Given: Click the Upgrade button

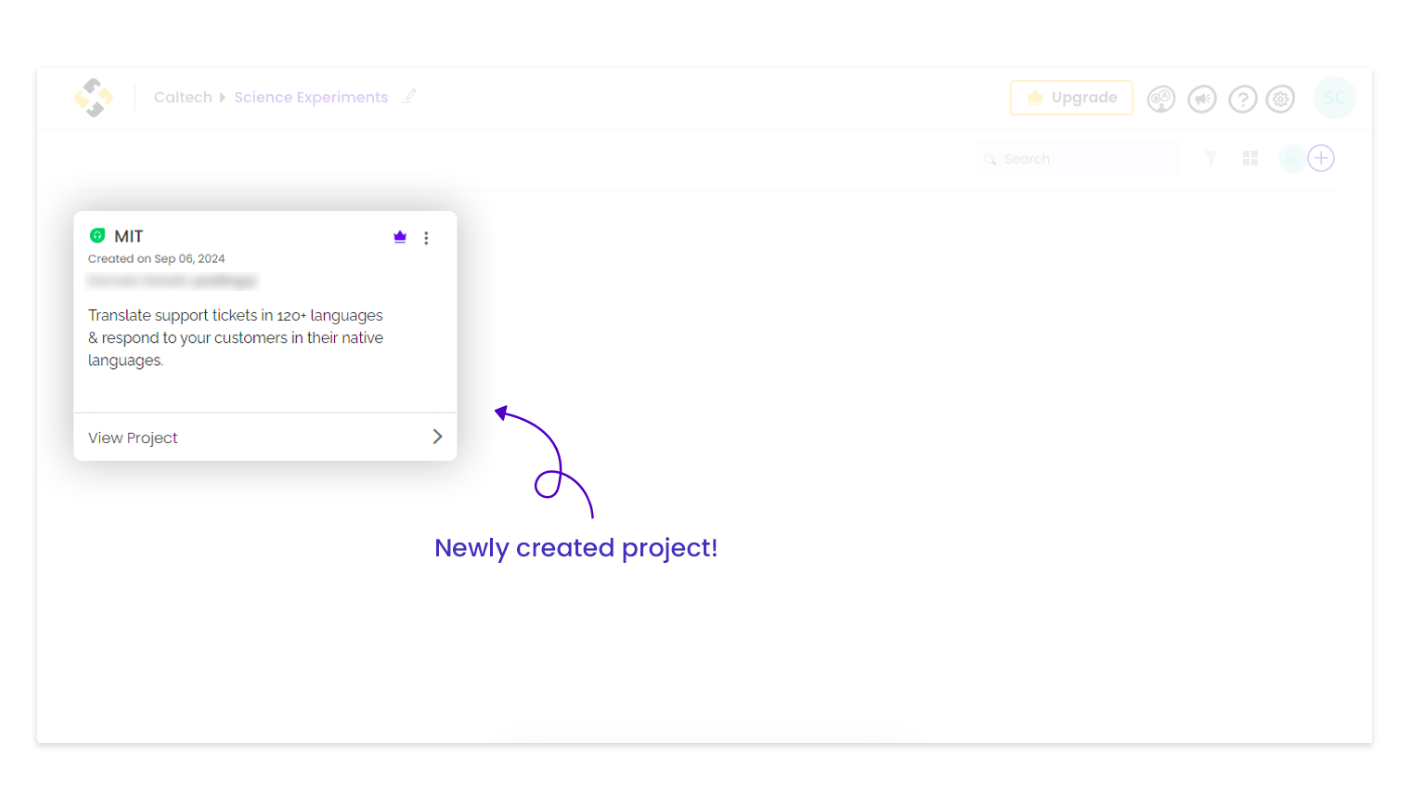Looking at the screenshot, I should point(1071,98).
